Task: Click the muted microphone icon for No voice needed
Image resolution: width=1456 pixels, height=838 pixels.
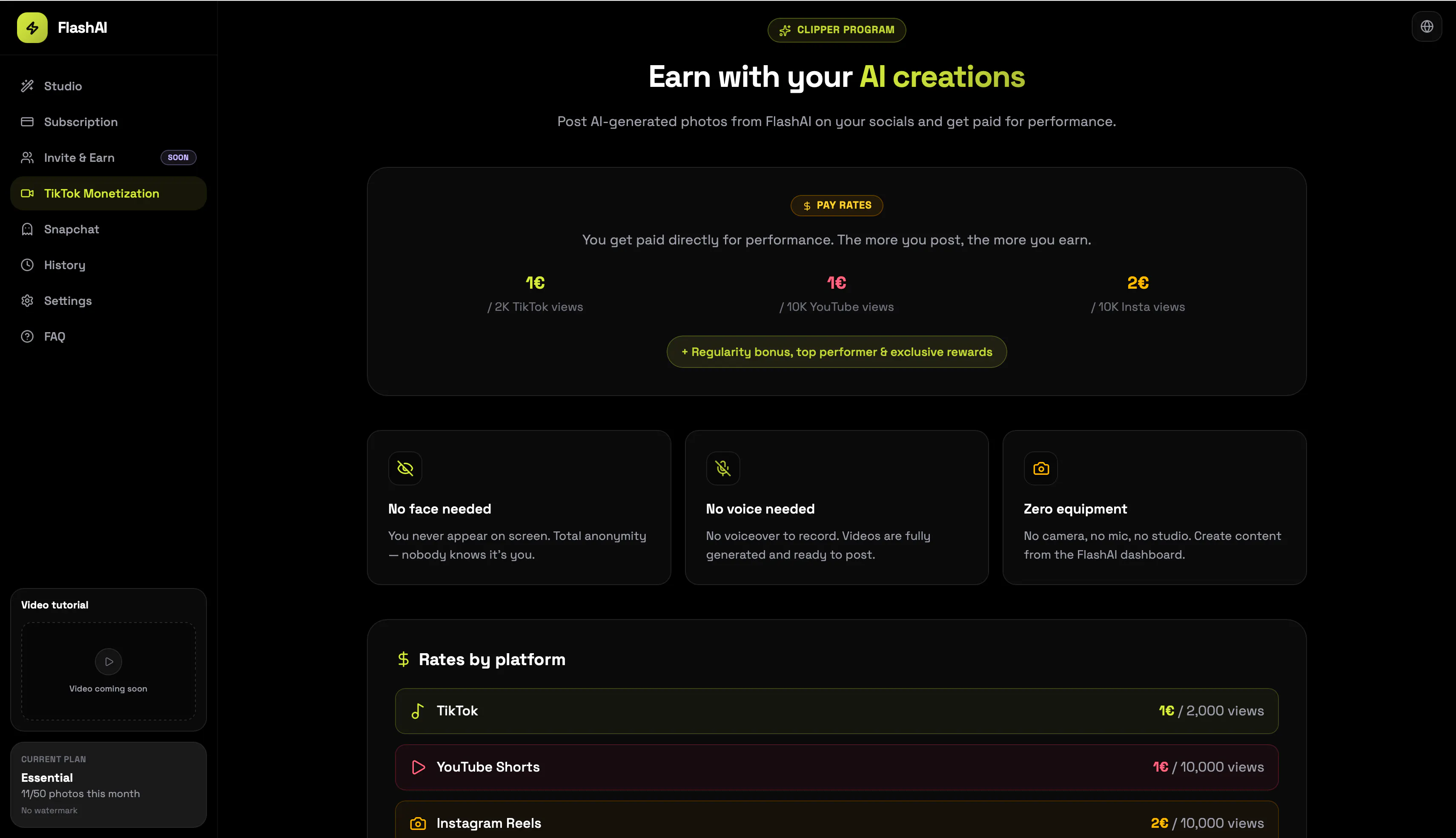Action: click(x=722, y=468)
